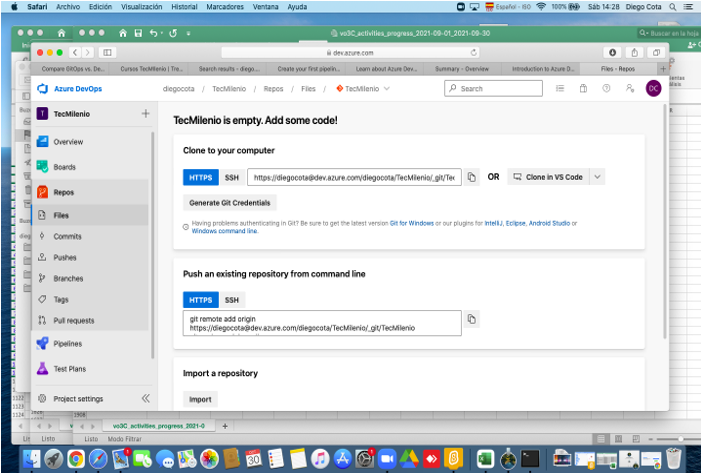Open the marketplace bag icon in header

pos(583,89)
